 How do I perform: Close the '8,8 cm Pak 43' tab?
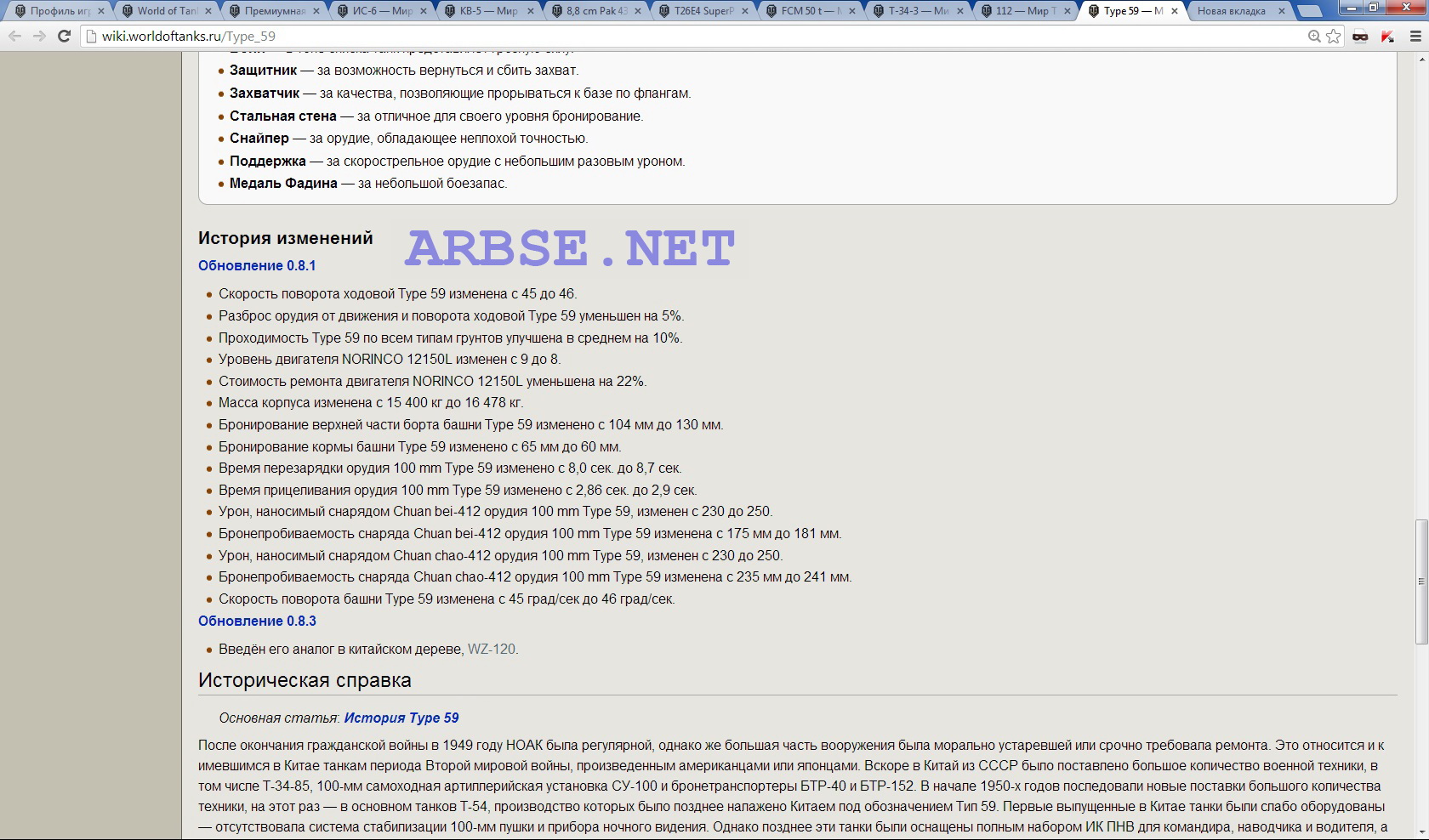(638, 11)
